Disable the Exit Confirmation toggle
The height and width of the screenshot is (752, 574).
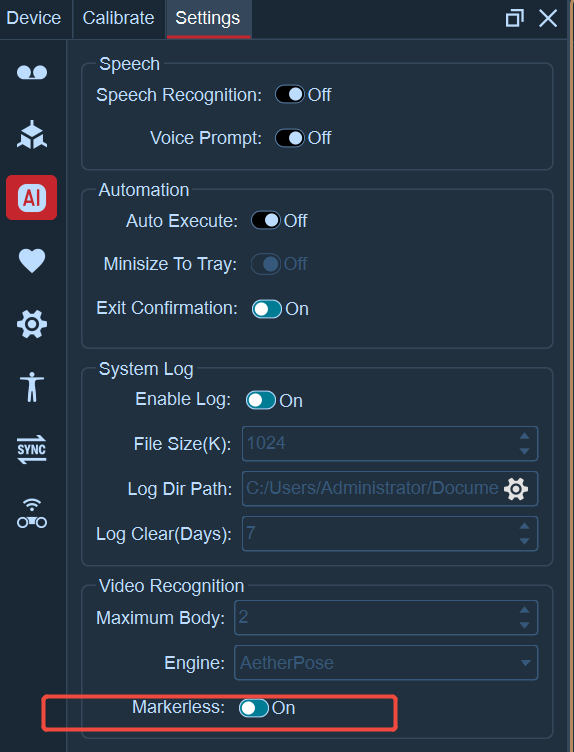click(x=267, y=309)
